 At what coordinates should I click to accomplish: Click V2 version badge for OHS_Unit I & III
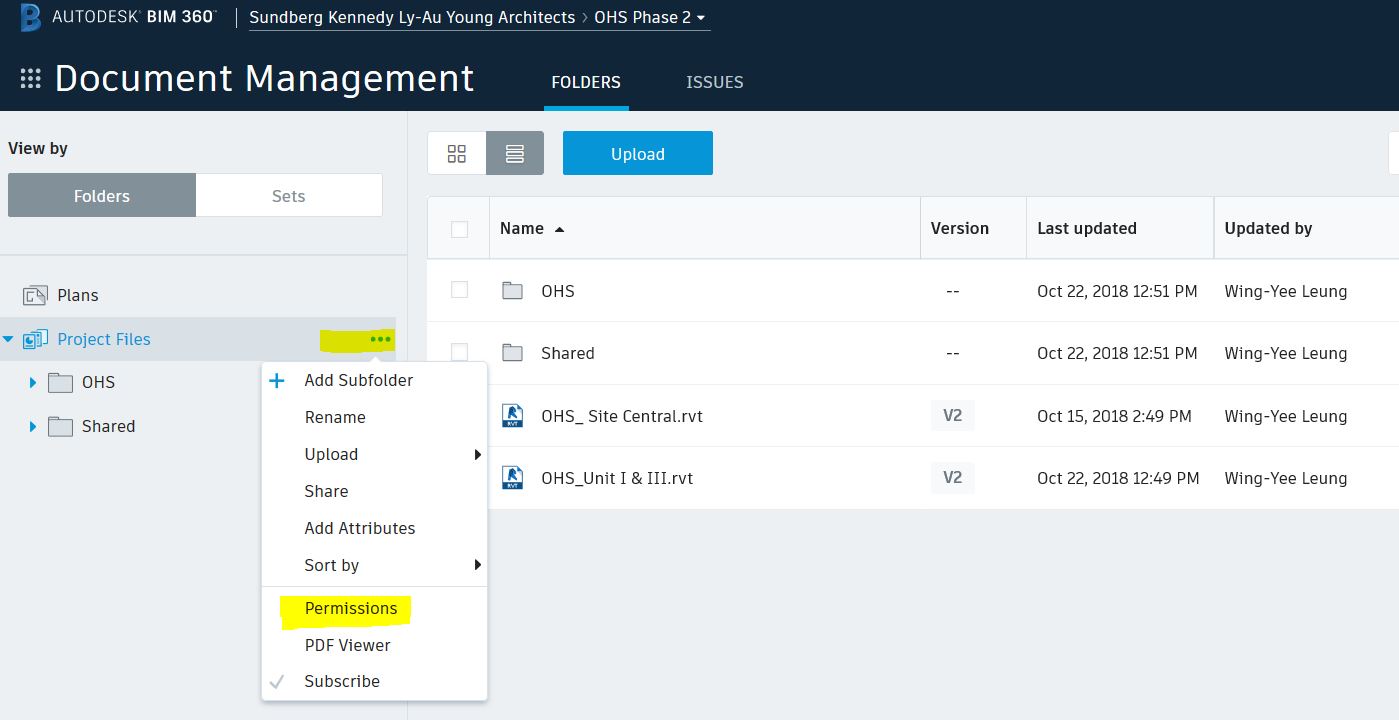click(952, 477)
